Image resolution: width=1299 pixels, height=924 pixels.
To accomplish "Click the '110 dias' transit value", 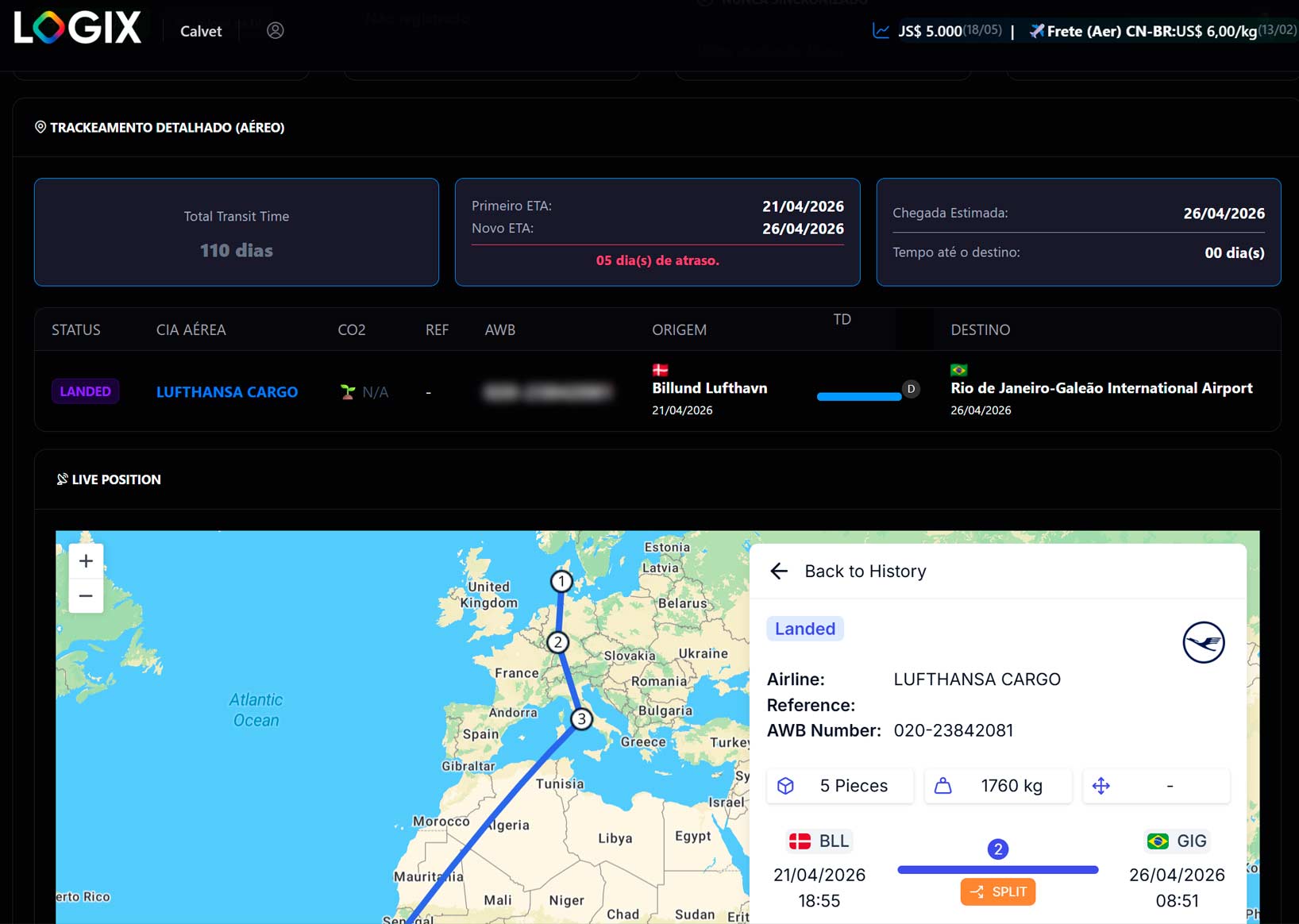I will click(x=237, y=250).
